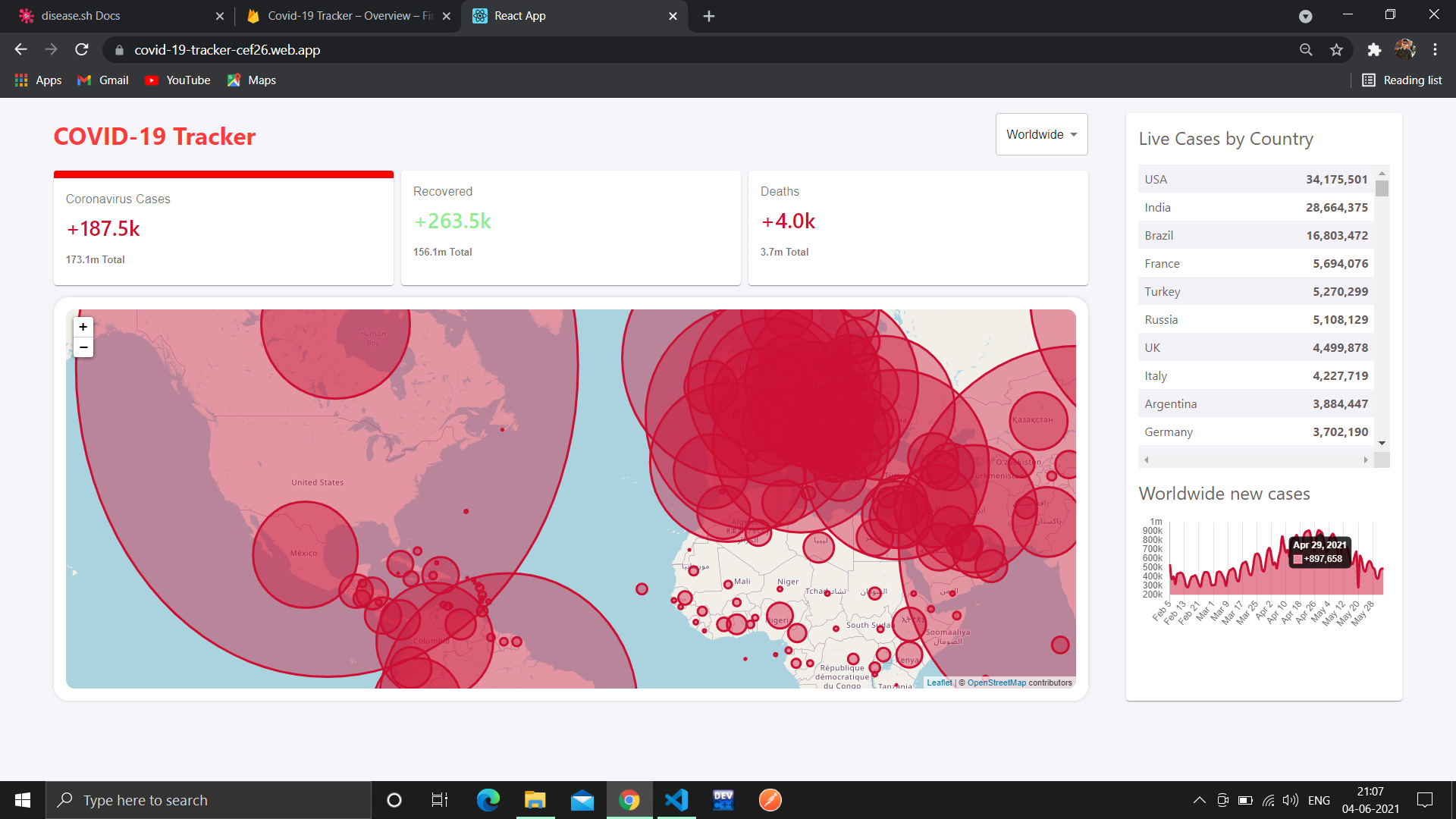This screenshot has width=1456, height=819.
Task: Bookmark this page with the star icon
Action: point(1336,49)
